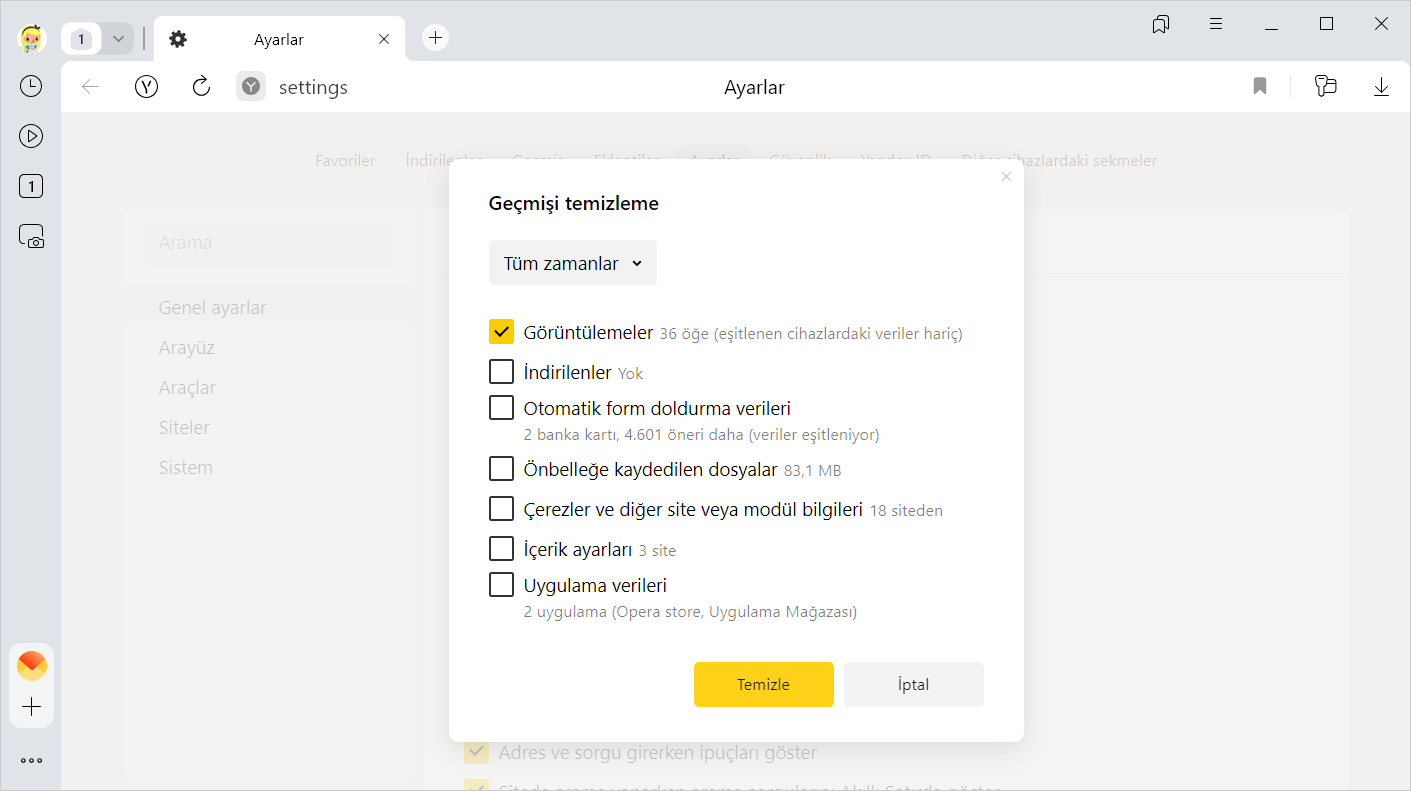The image size is (1411, 791).
Task: Open the History clock icon in sidebar
Action: coord(31,86)
